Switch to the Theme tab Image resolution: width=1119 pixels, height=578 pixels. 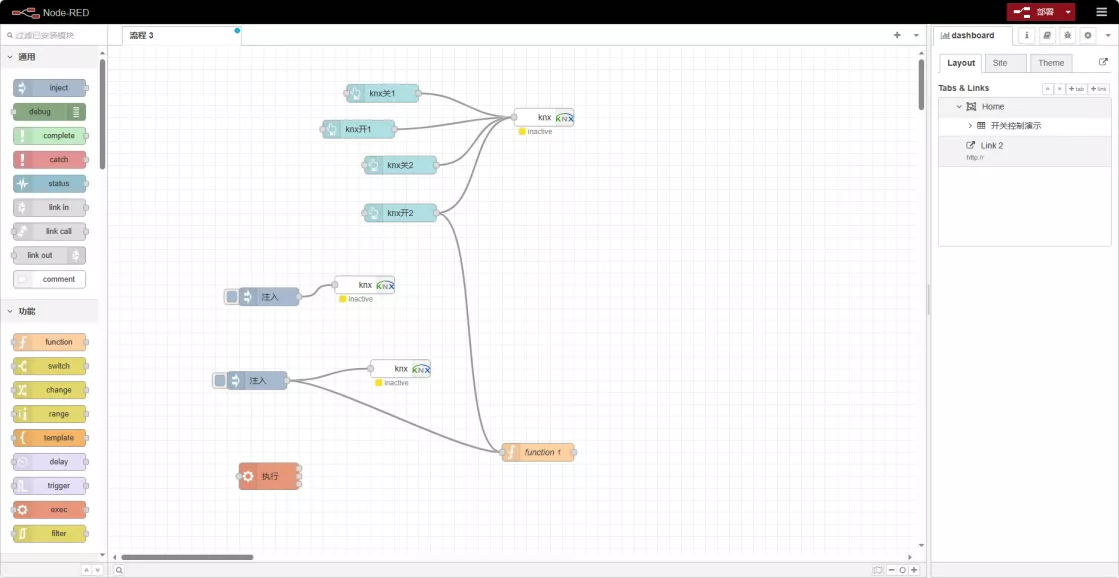pyautogui.click(x=1050, y=63)
